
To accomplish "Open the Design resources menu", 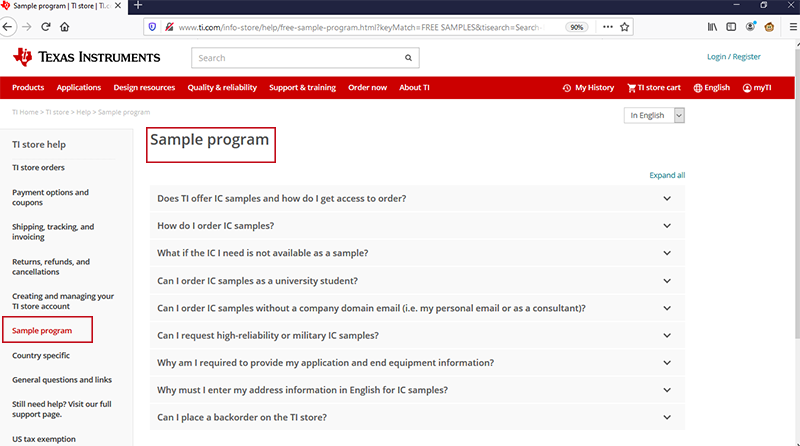I will pos(144,87).
